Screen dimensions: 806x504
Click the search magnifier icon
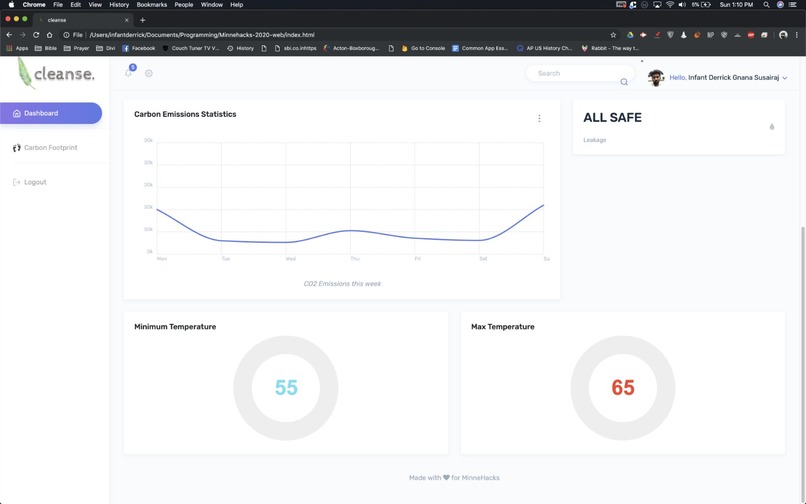coord(624,82)
